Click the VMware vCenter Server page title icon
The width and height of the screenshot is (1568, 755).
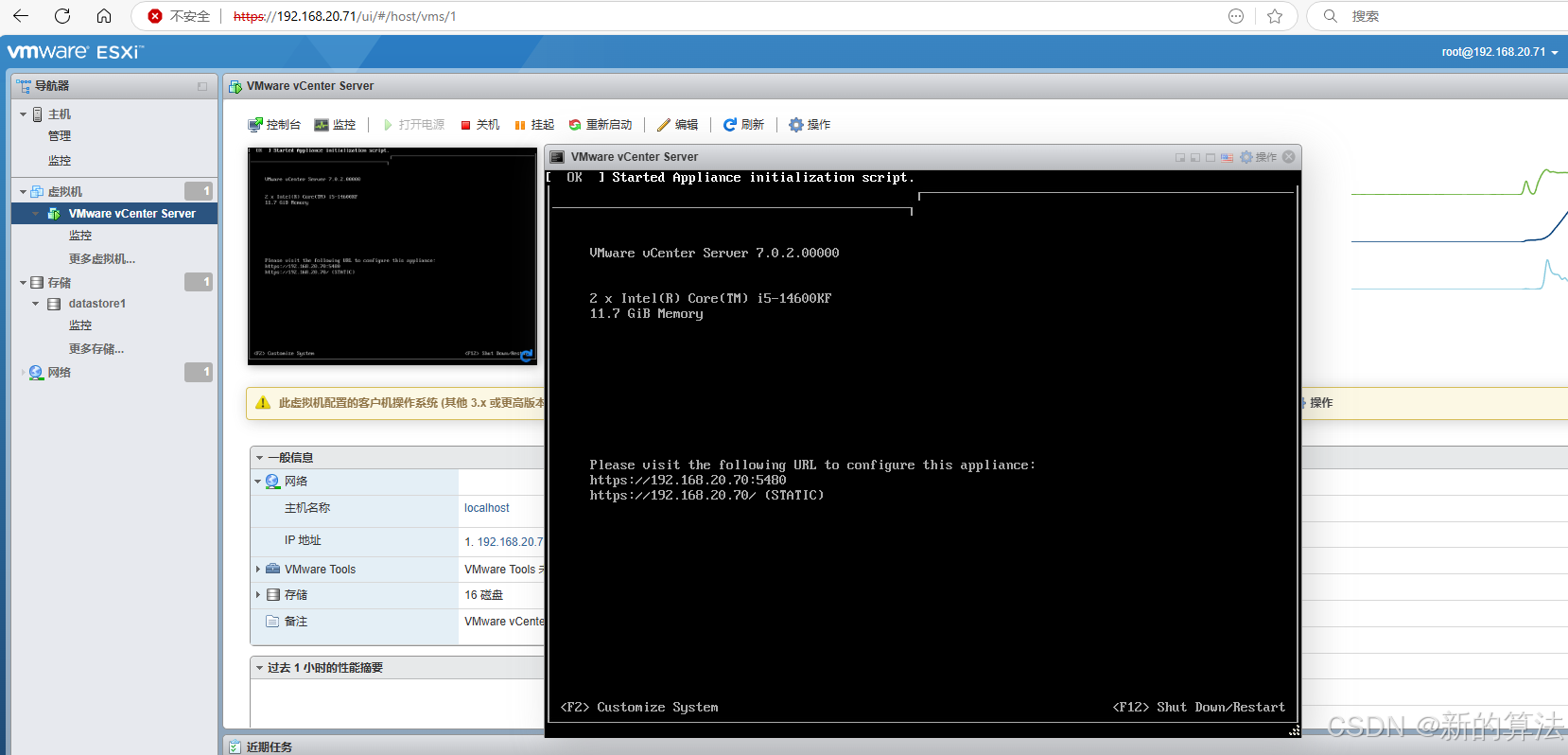(x=235, y=86)
